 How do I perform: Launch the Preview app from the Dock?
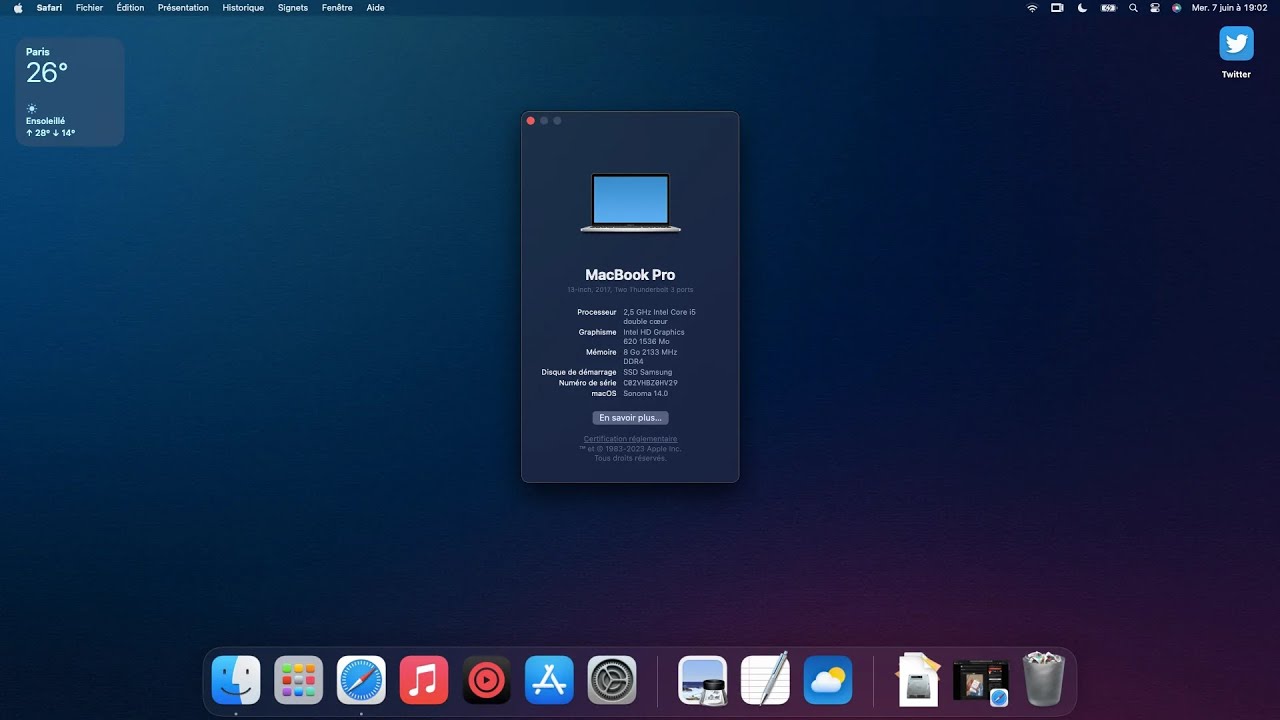point(702,680)
